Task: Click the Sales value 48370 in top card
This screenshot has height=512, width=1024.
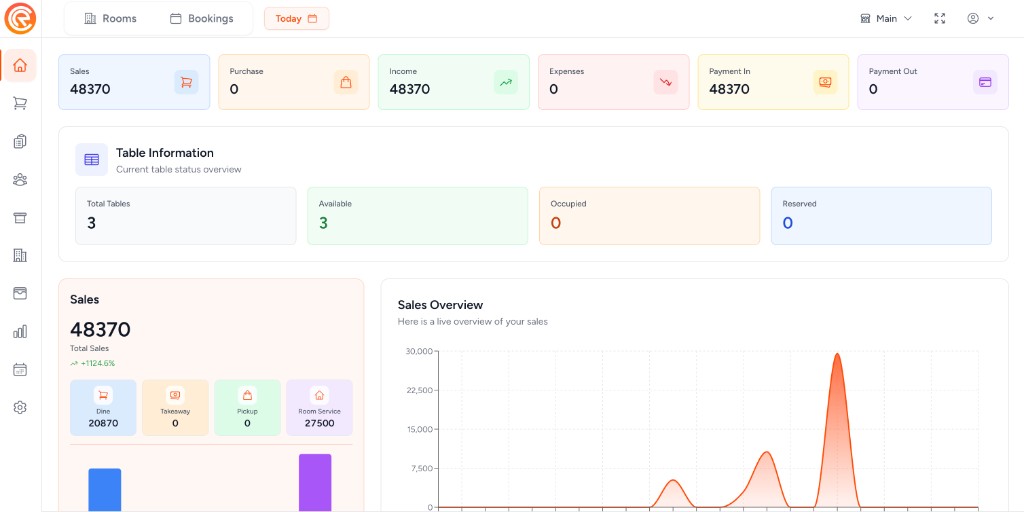Action: 90,89
